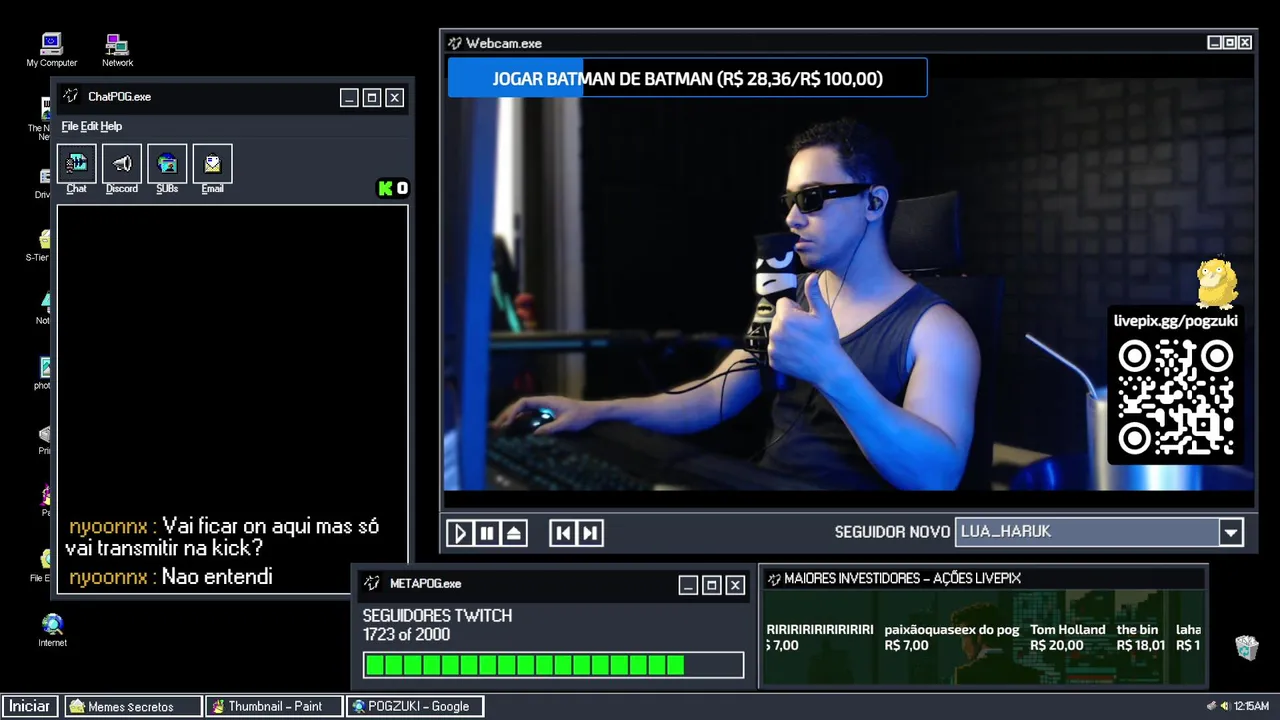Close the ChatPOG.exe window
This screenshot has height=720, width=1280.
pyautogui.click(x=395, y=98)
